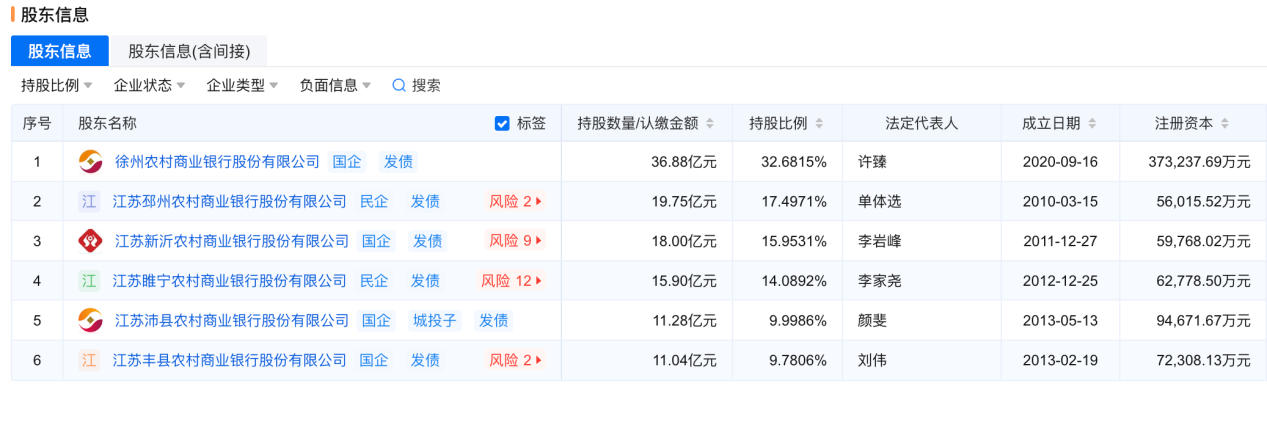Click the 江苏邳州农村商业银行 placeholder logo icon
This screenshot has height=430, width=1267.
click(89, 201)
